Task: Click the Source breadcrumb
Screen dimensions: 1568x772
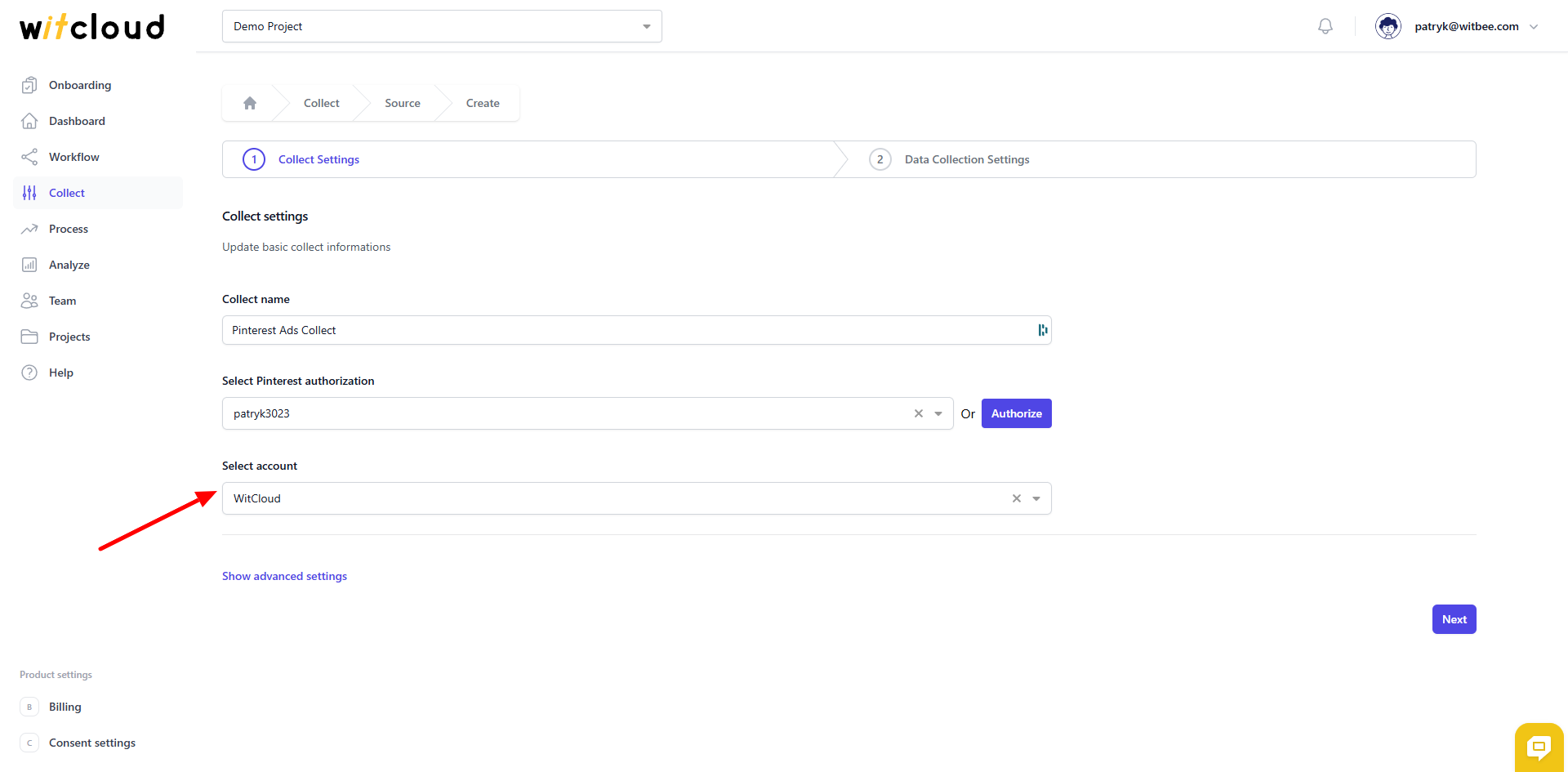Action: point(403,103)
